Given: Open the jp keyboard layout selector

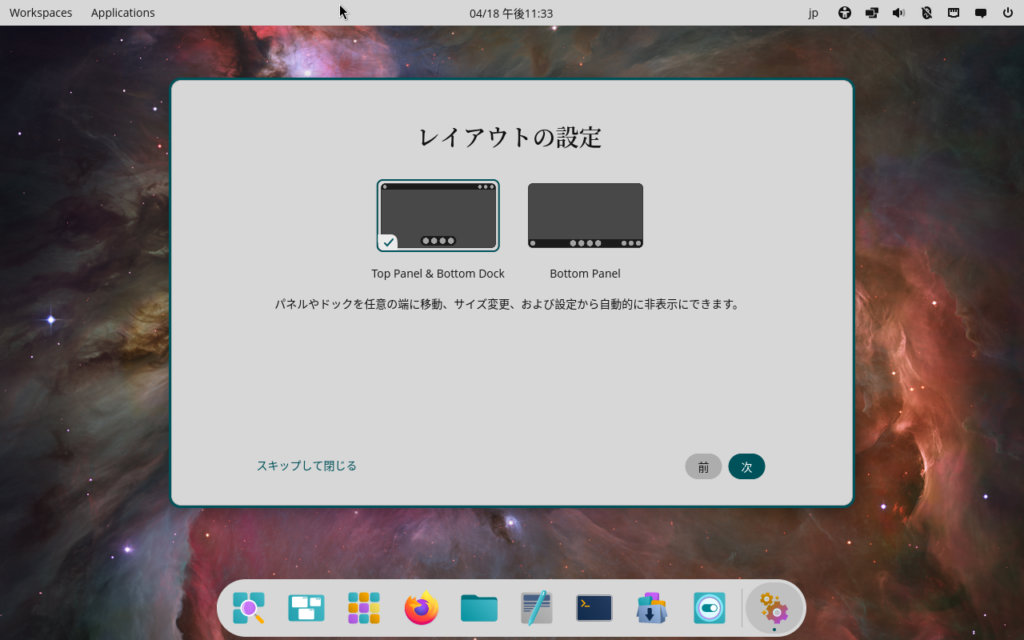Looking at the screenshot, I should (813, 13).
